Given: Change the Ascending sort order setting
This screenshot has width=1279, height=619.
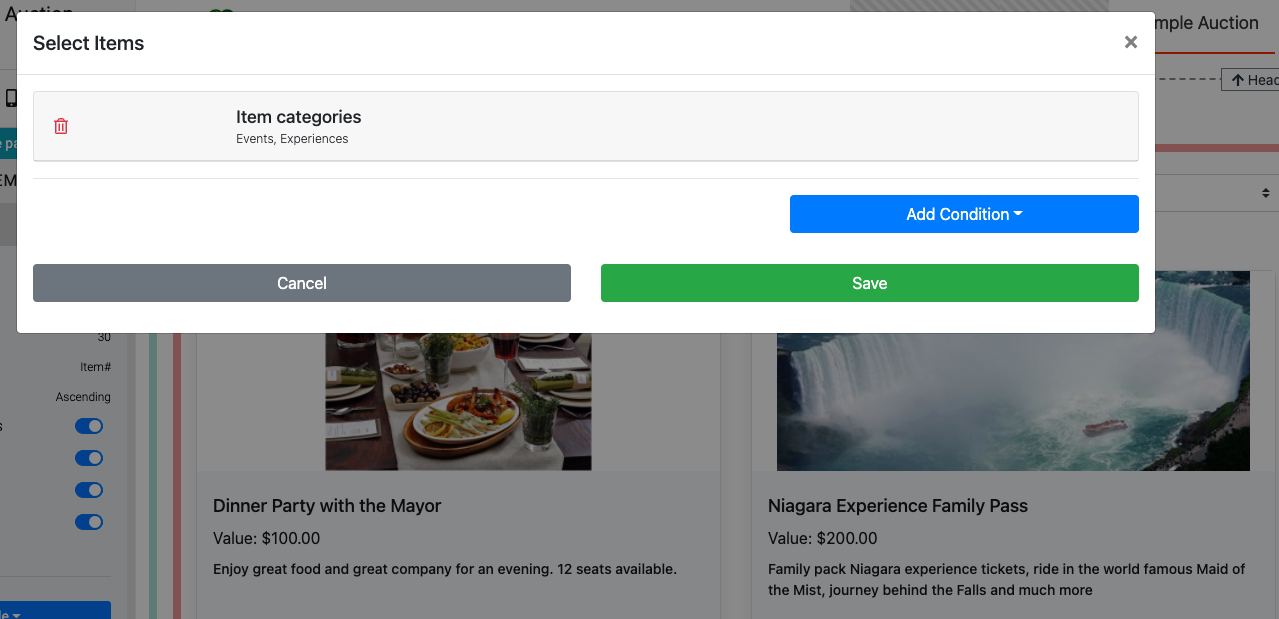Looking at the screenshot, I should [83, 397].
